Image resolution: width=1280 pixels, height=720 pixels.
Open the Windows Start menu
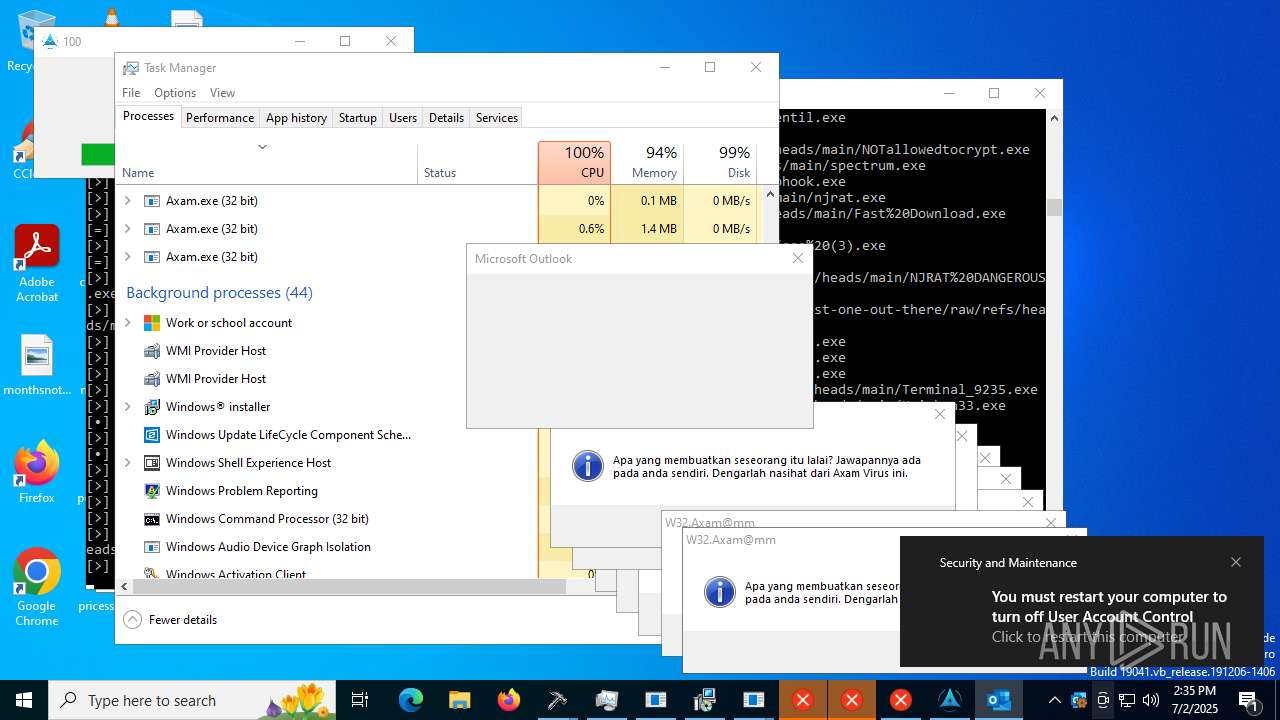coord(24,700)
